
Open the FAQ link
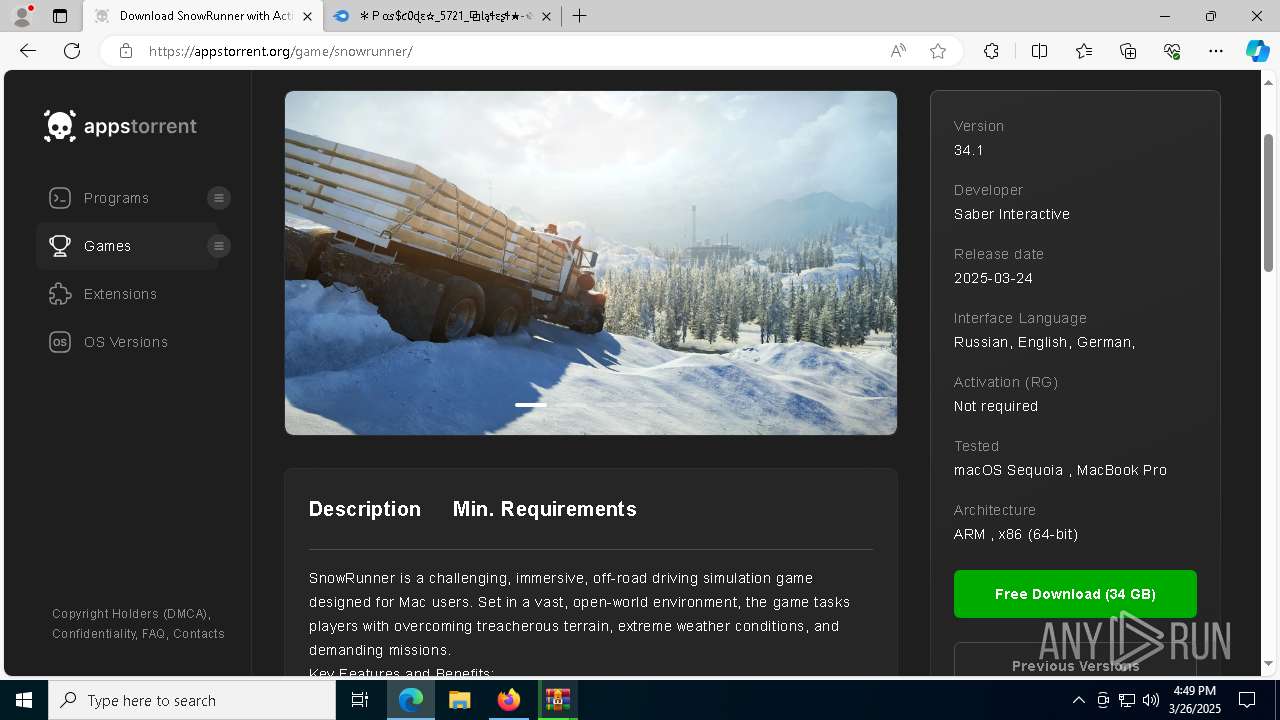[154, 634]
